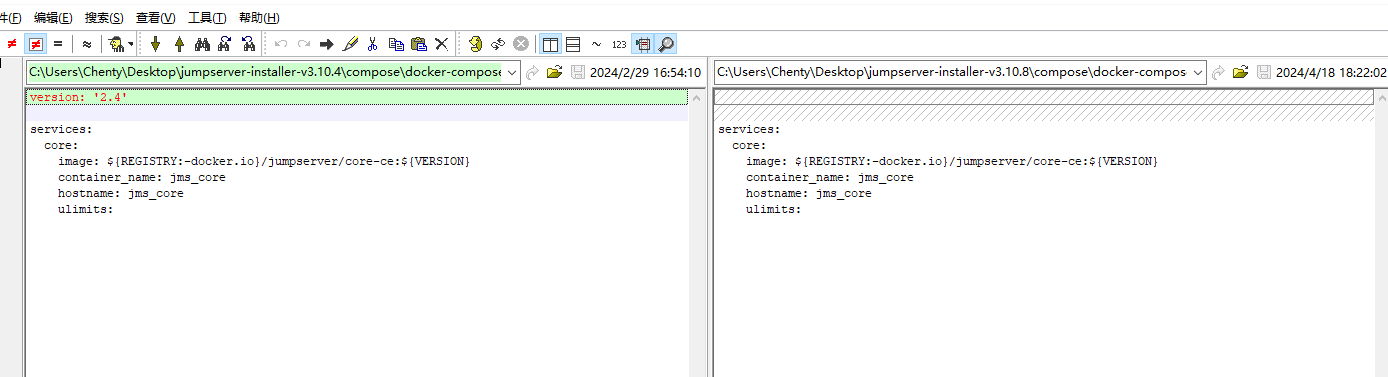Click left pane grey forward-arrow icon
Viewport: 1388px width, 377px height.
pos(532,72)
